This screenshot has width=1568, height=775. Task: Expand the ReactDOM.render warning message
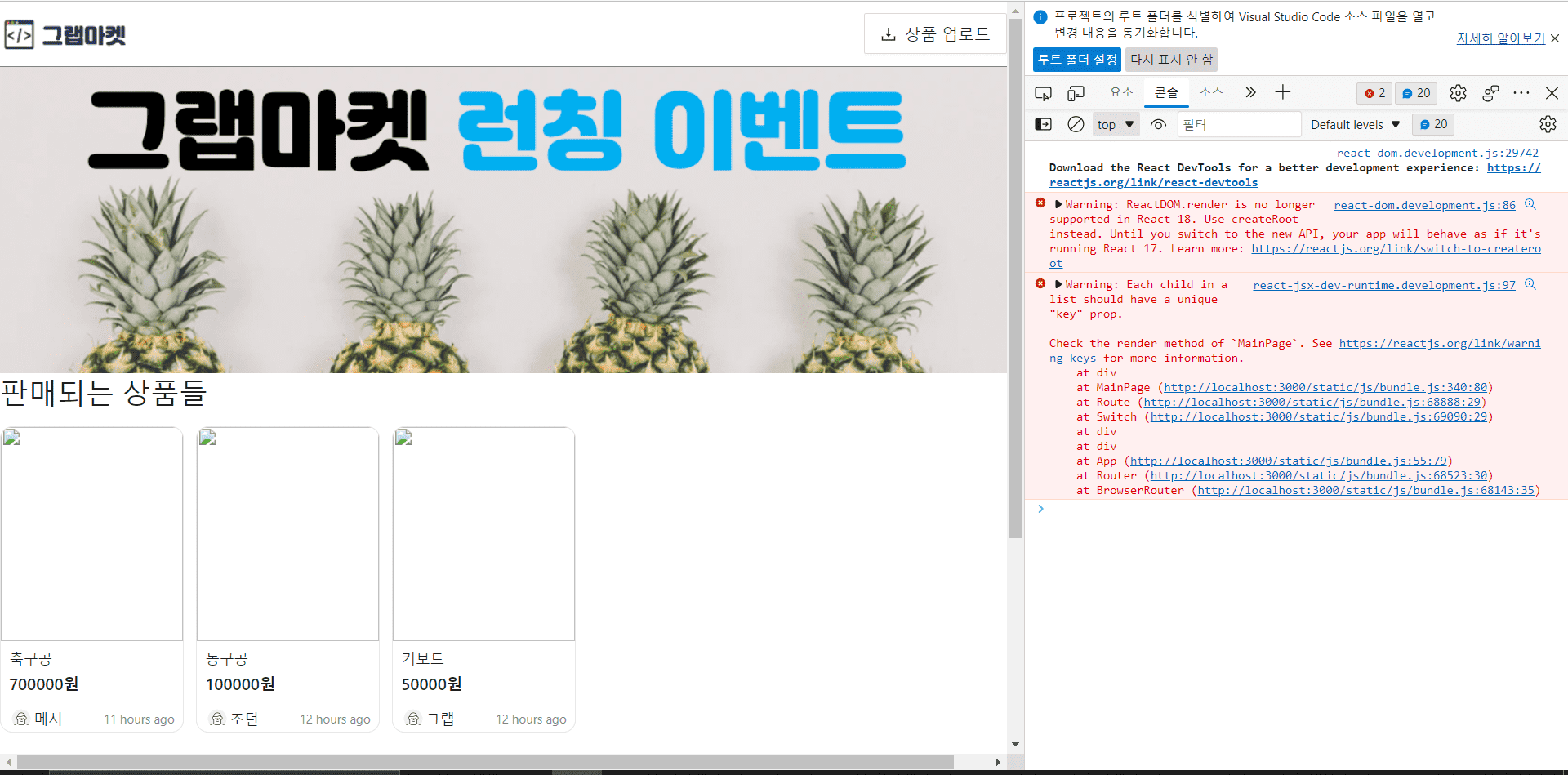[1058, 204]
